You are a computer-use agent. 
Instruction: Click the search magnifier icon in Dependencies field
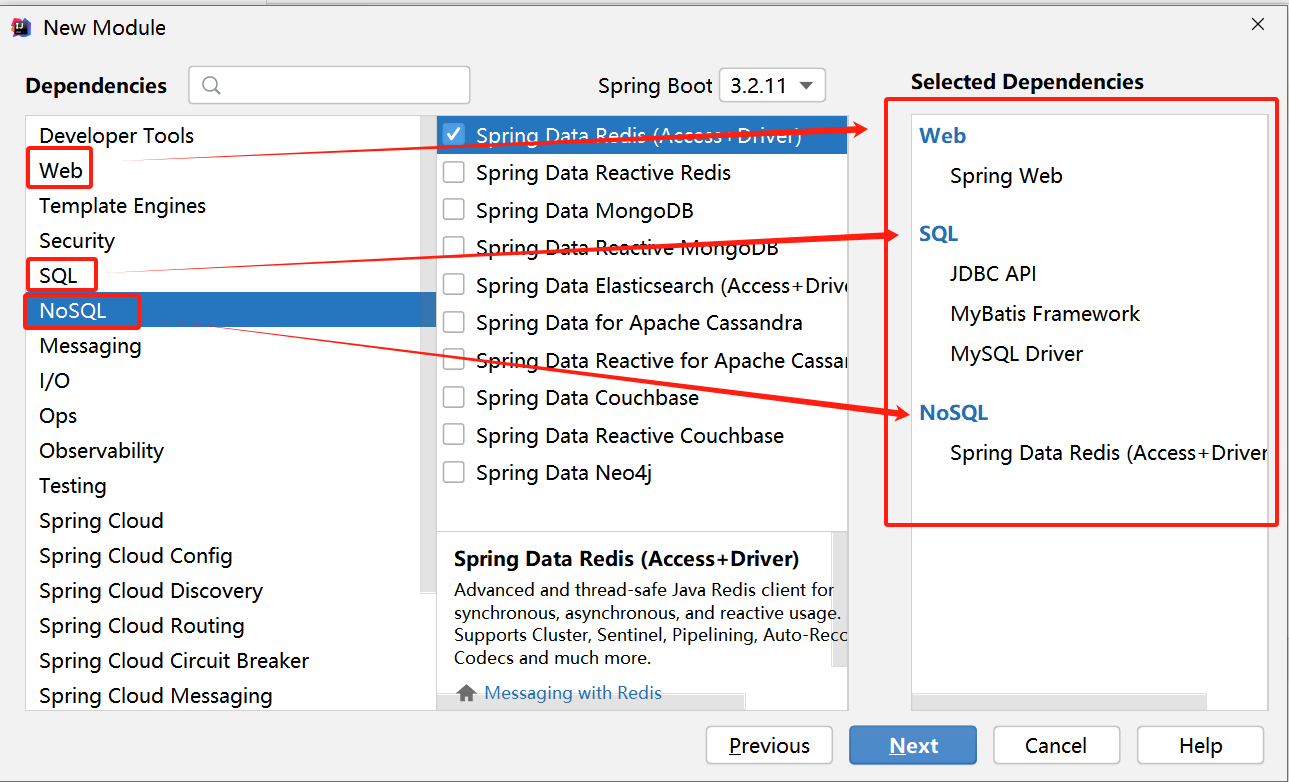tap(211, 86)
